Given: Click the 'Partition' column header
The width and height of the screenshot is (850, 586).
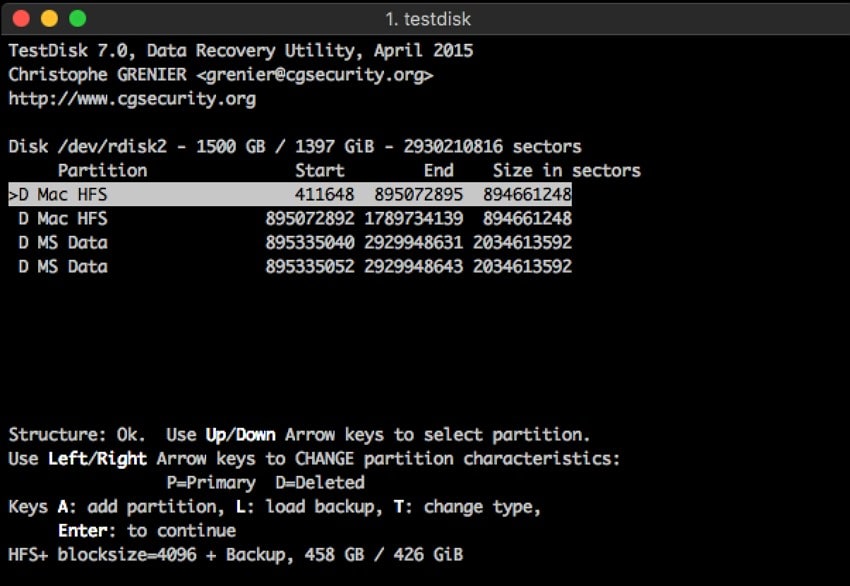Looking at the screenshot, I should coord(102,170).
